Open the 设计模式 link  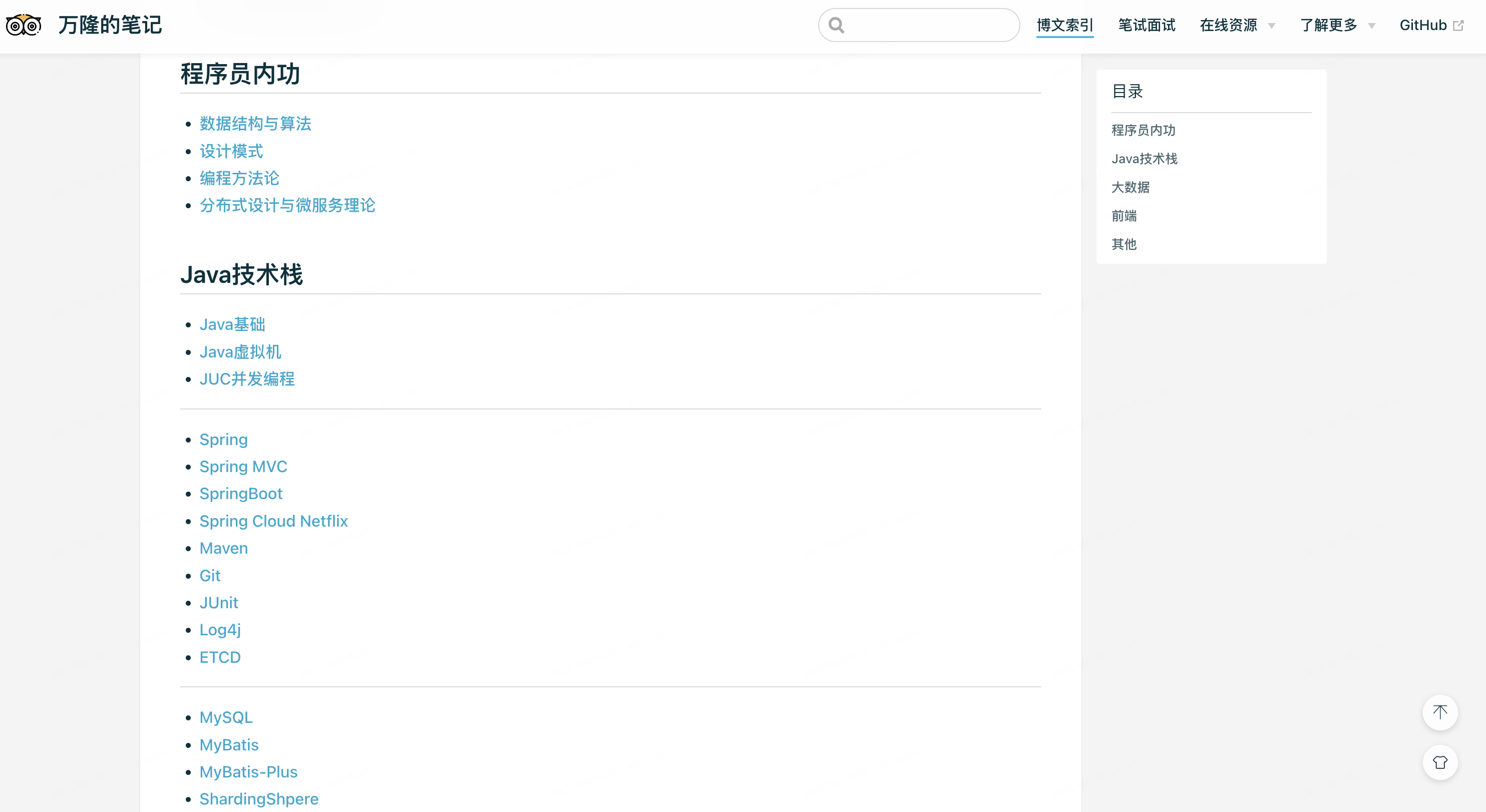pyautogui.click(x=231, y=151)
